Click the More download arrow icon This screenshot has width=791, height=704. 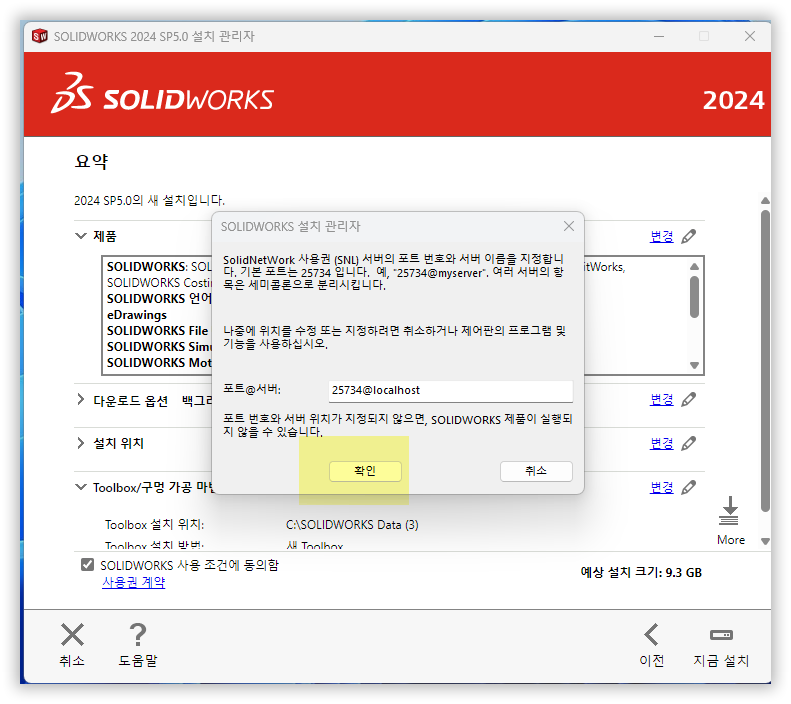(729, 511)
